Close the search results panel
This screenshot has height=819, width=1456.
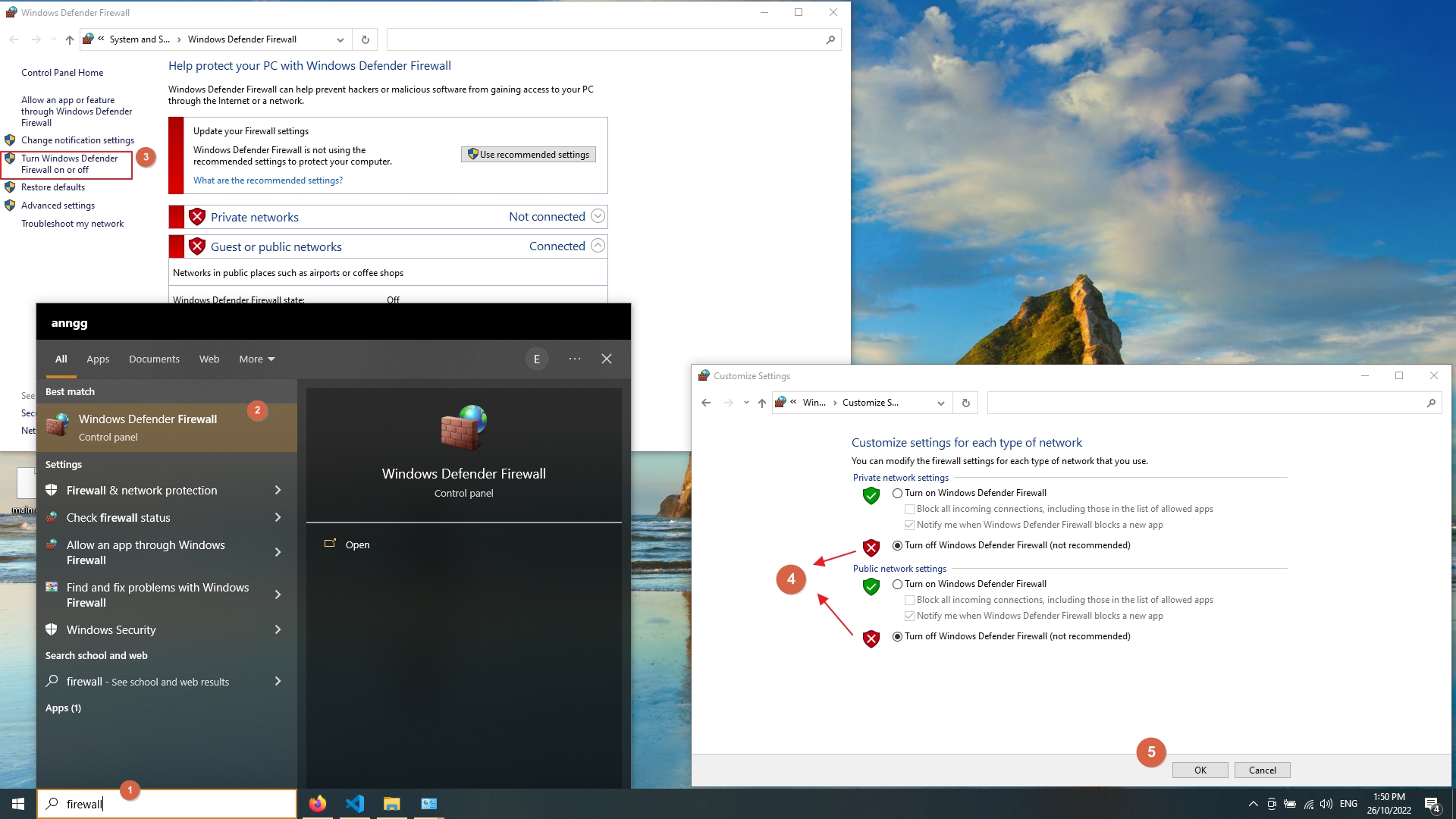coord(607,359)
